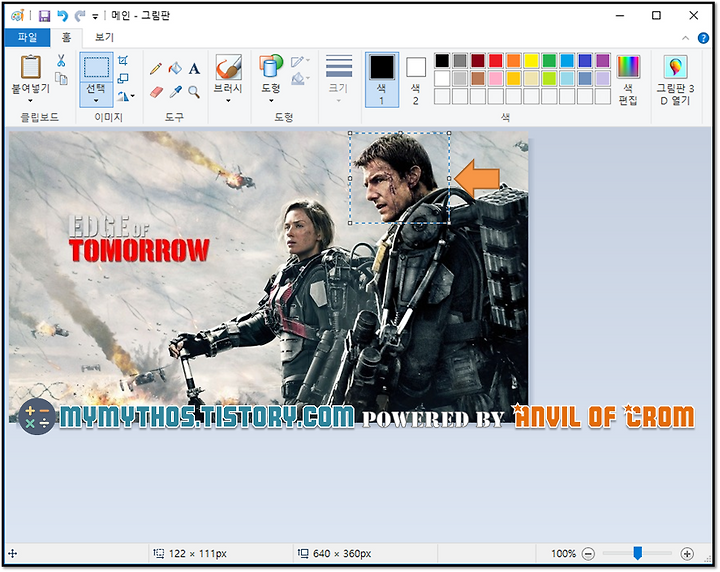Click the Resize and skew icon
The image size is (720, 572).
click(x=123, y=79)
